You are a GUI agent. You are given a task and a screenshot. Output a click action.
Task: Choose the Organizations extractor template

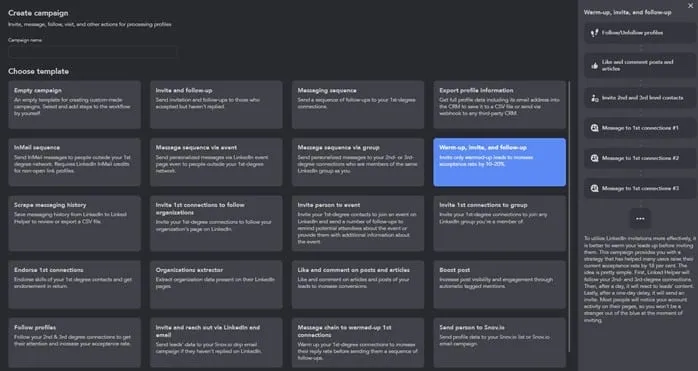pos(216,285)
